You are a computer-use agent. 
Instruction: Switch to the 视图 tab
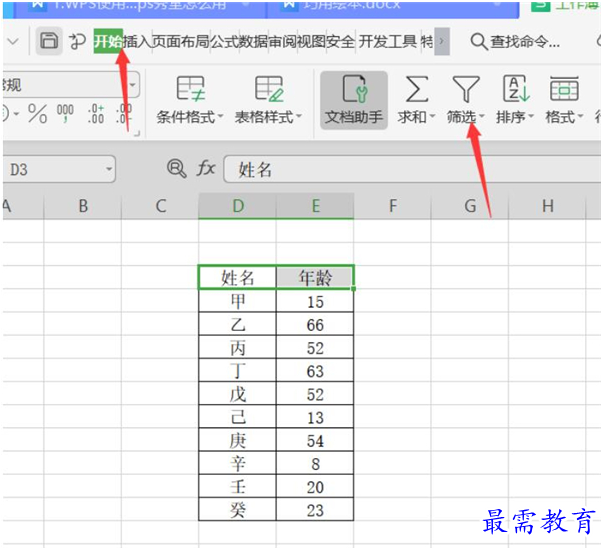click(x=311, y=41)
